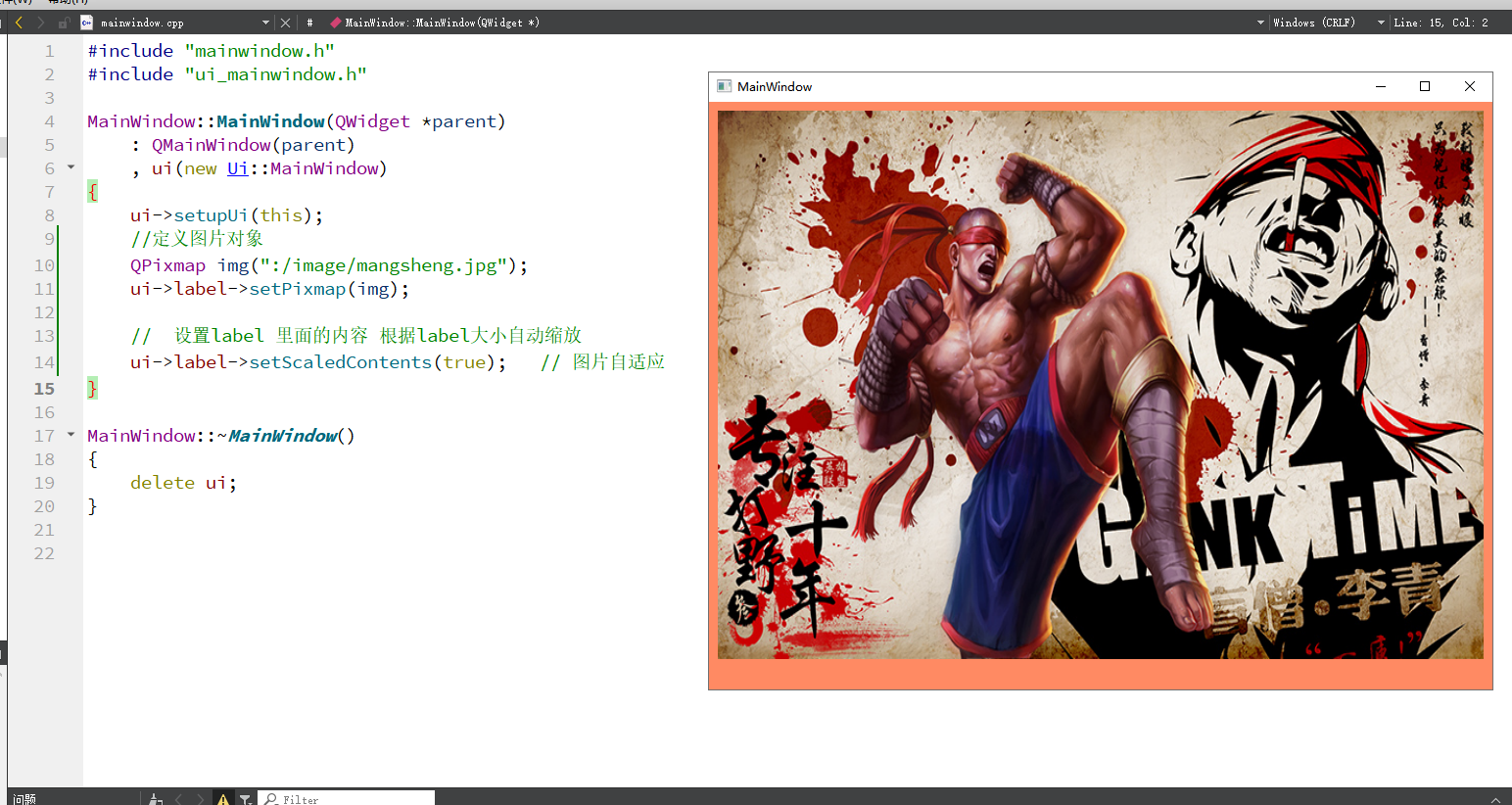Click the C++ file icon beside mainwindow.cpp
This screenshot has height=805, width=1512.
tap(86, 22)
